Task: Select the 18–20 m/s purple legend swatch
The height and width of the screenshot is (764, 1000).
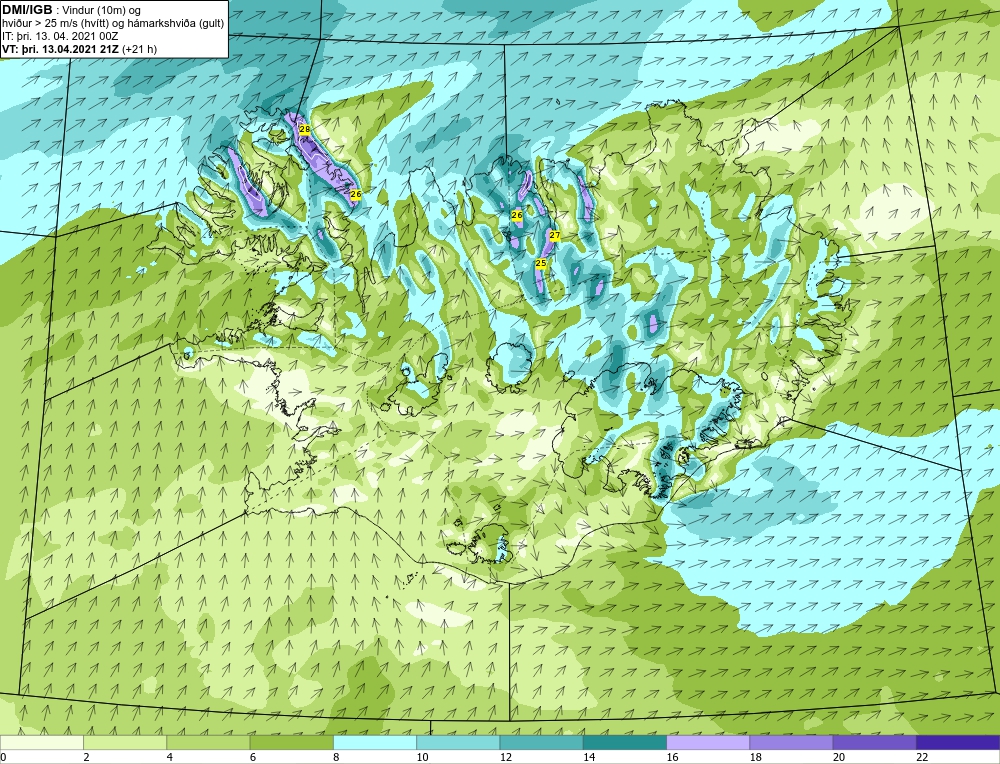Action: pos(791,742)
